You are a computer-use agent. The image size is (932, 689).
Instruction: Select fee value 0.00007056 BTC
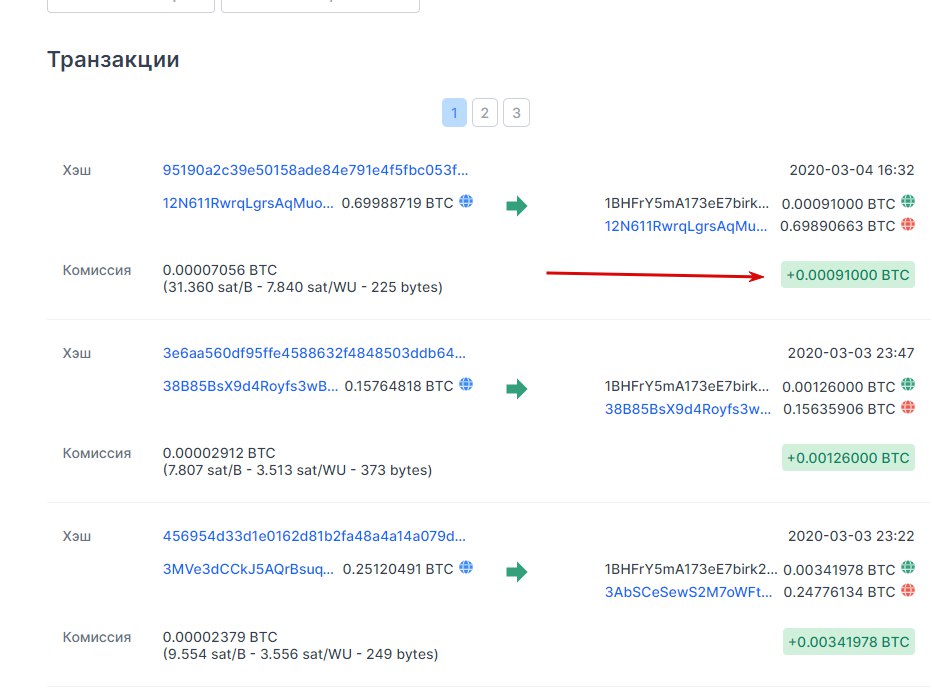pyautogui.click(x=220, y=270)
